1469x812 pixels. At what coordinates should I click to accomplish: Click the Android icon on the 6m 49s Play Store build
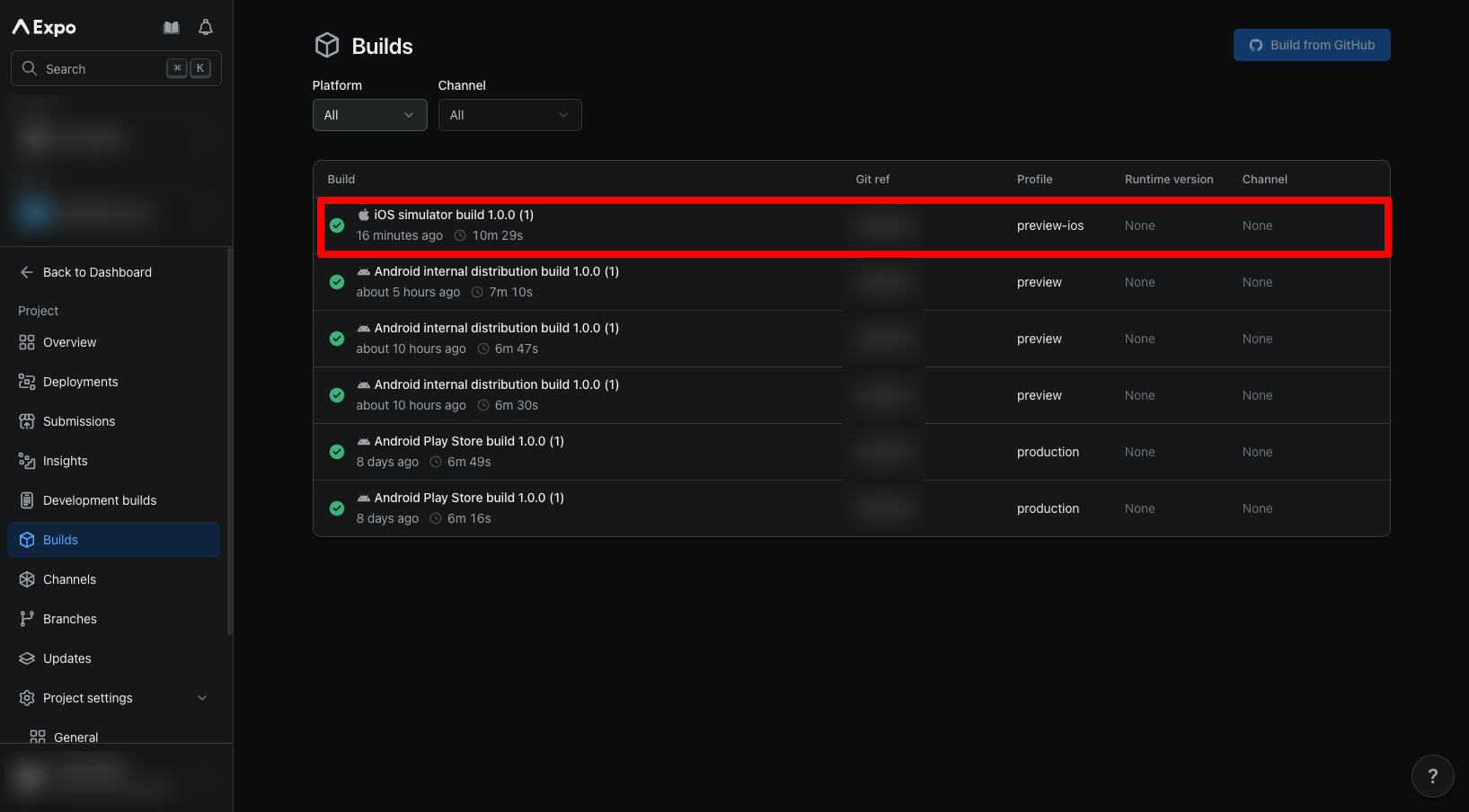[x=364, y=441]
